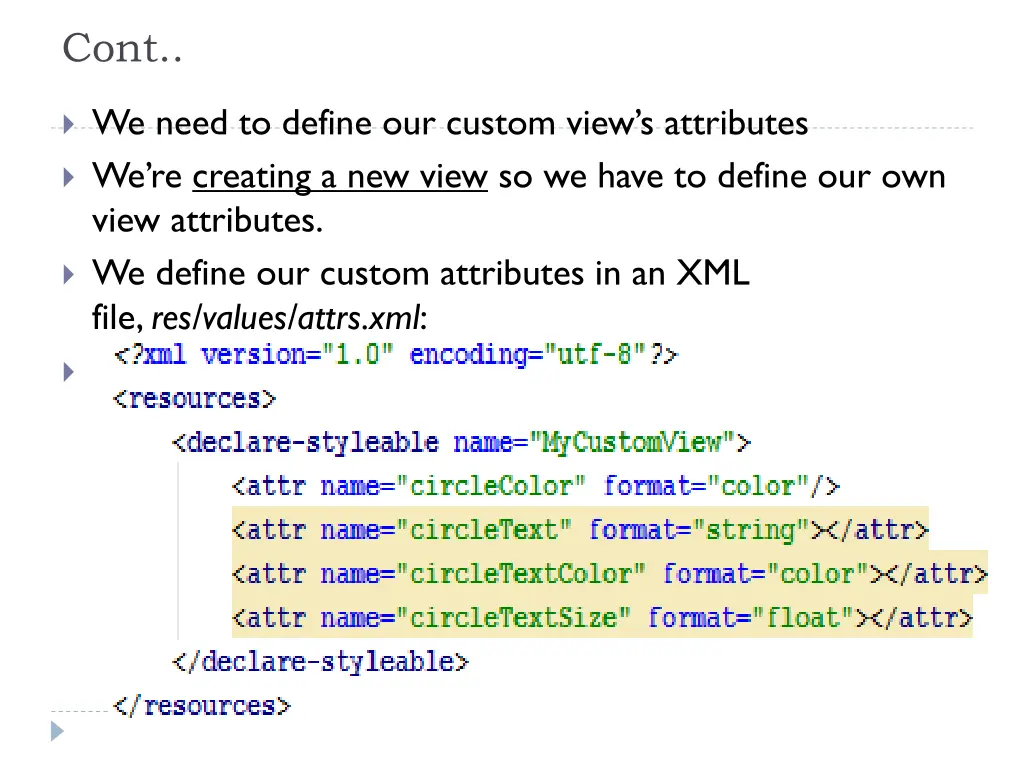Image resolution: width=1024 pixels, height=768 pixels.
Task: Click the bullet arrow beside "We're creating"
Action: pos(68,177)
